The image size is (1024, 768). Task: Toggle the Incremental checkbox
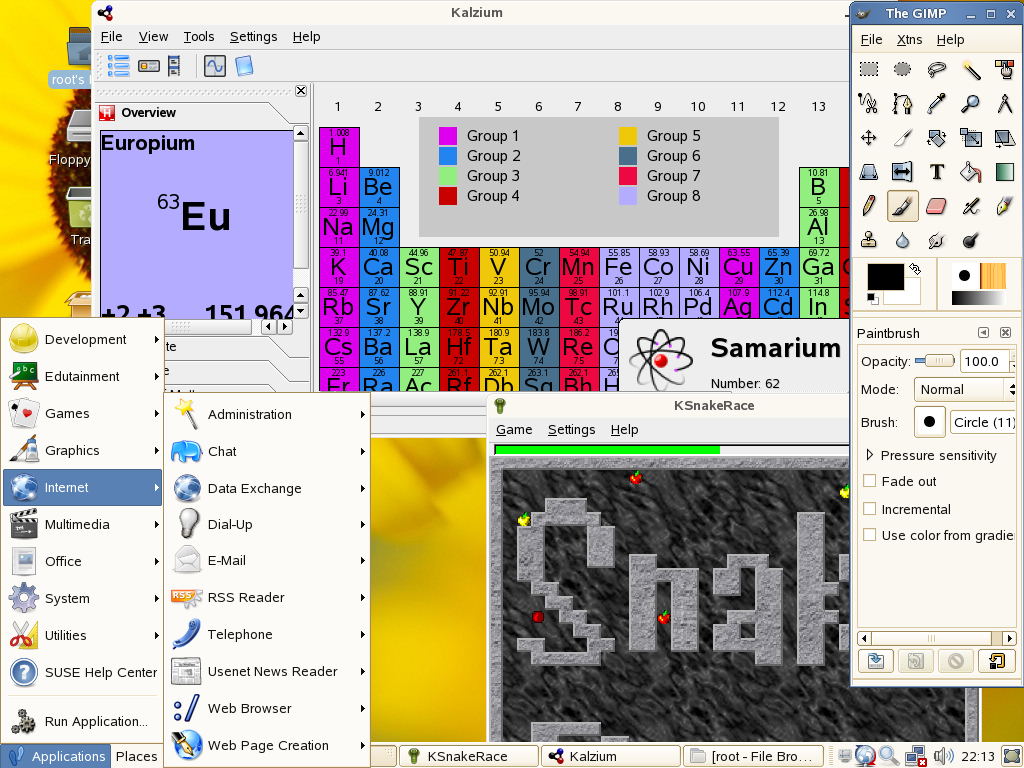point(870,508)
